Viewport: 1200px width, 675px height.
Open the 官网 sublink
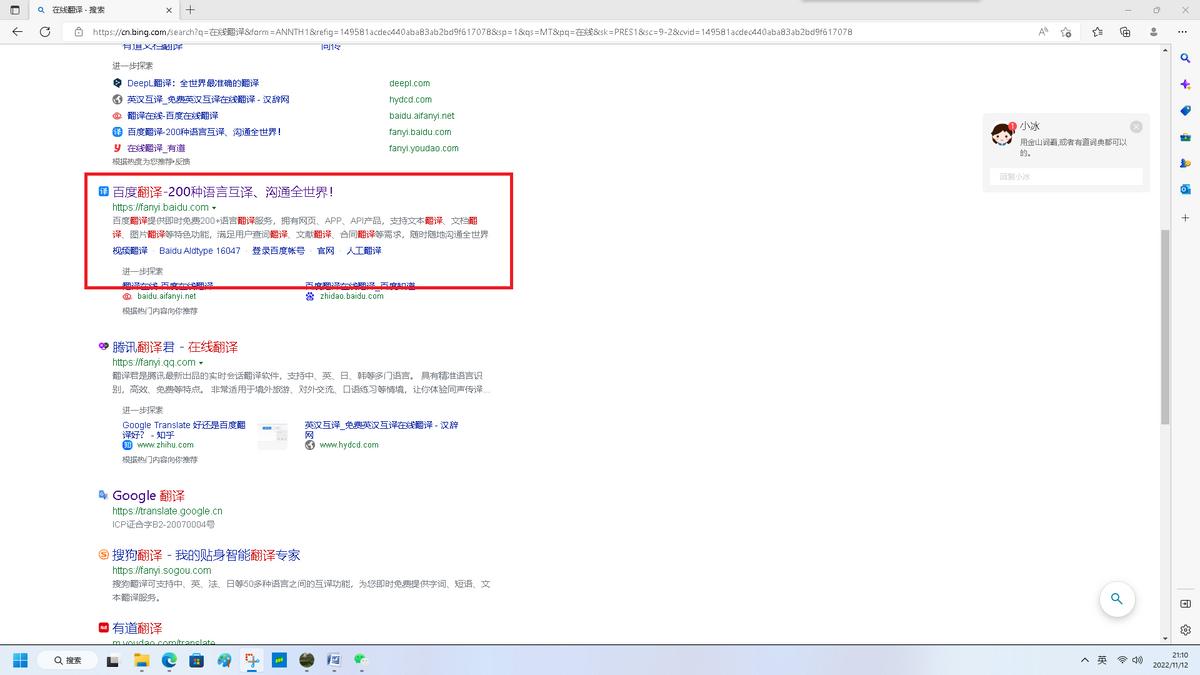[x=326, y=251]
